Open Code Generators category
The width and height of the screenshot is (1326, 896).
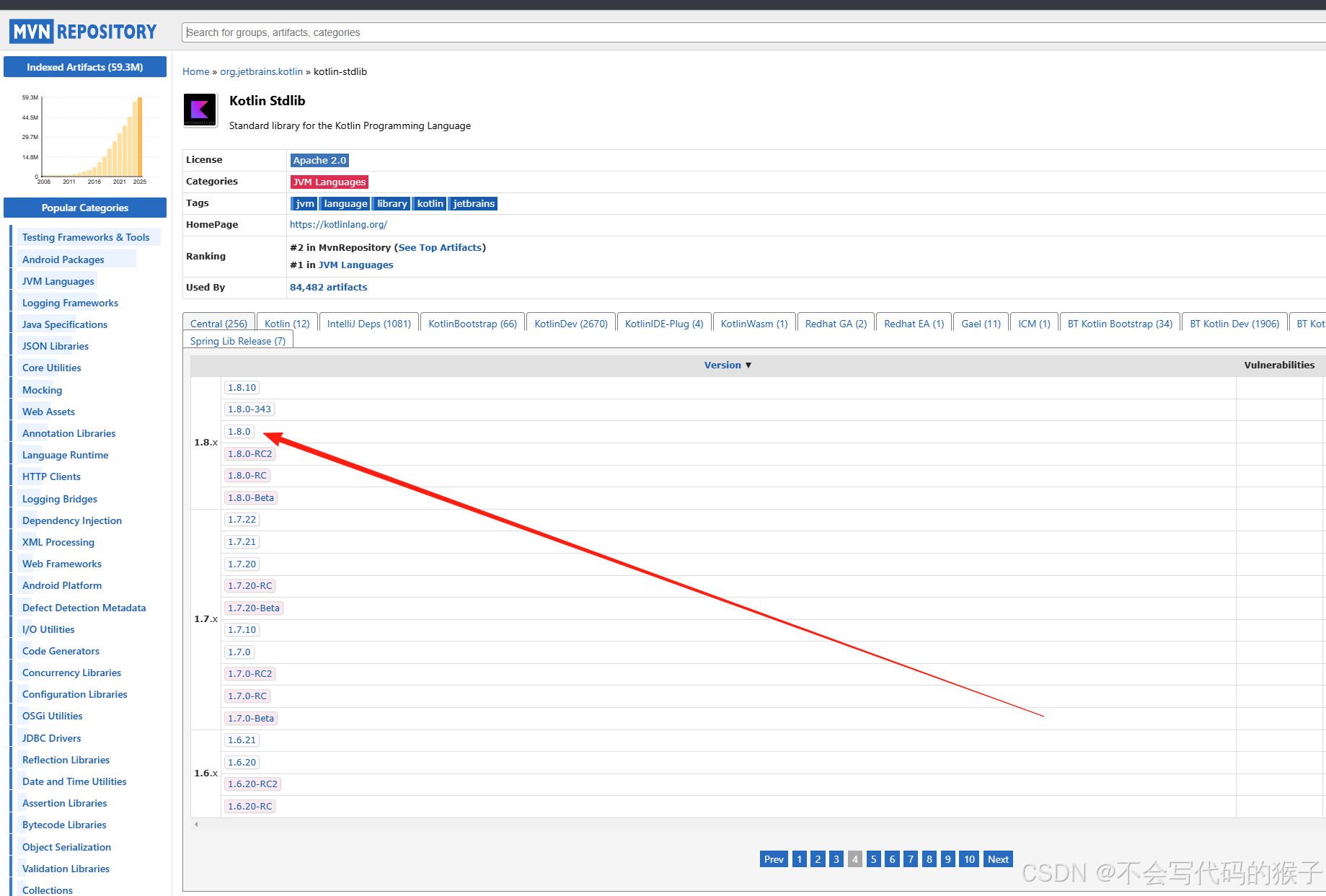61,651
